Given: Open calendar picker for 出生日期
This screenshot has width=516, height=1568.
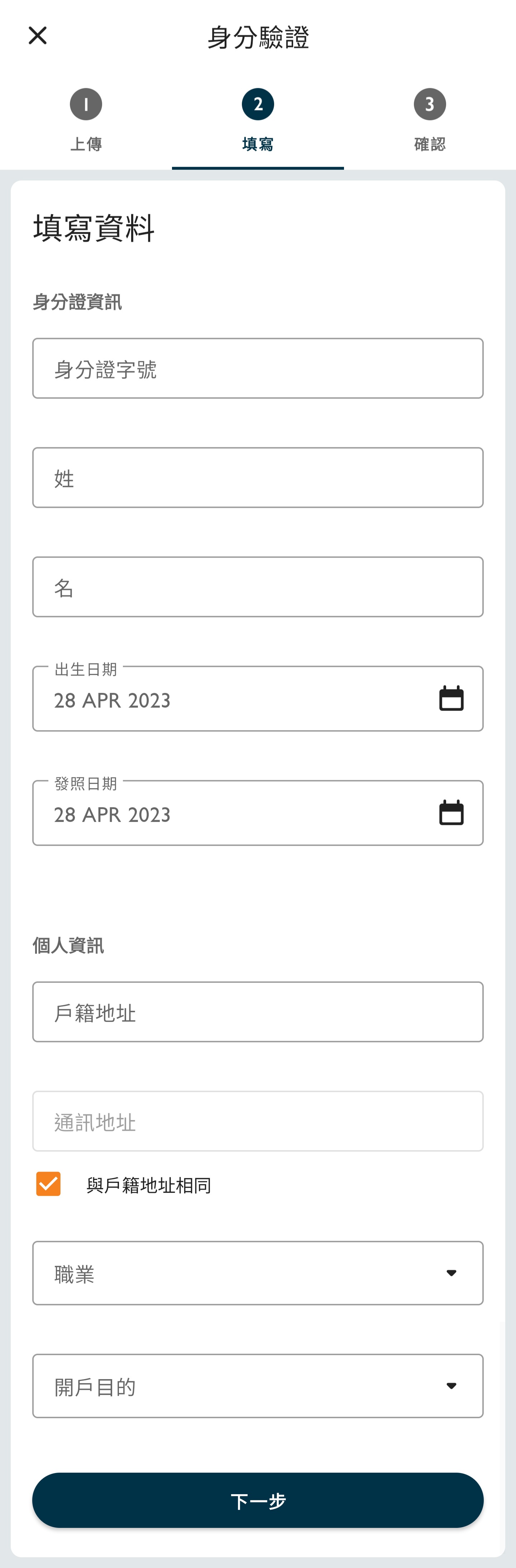Looking at the screenshot, I should [451, 698].
